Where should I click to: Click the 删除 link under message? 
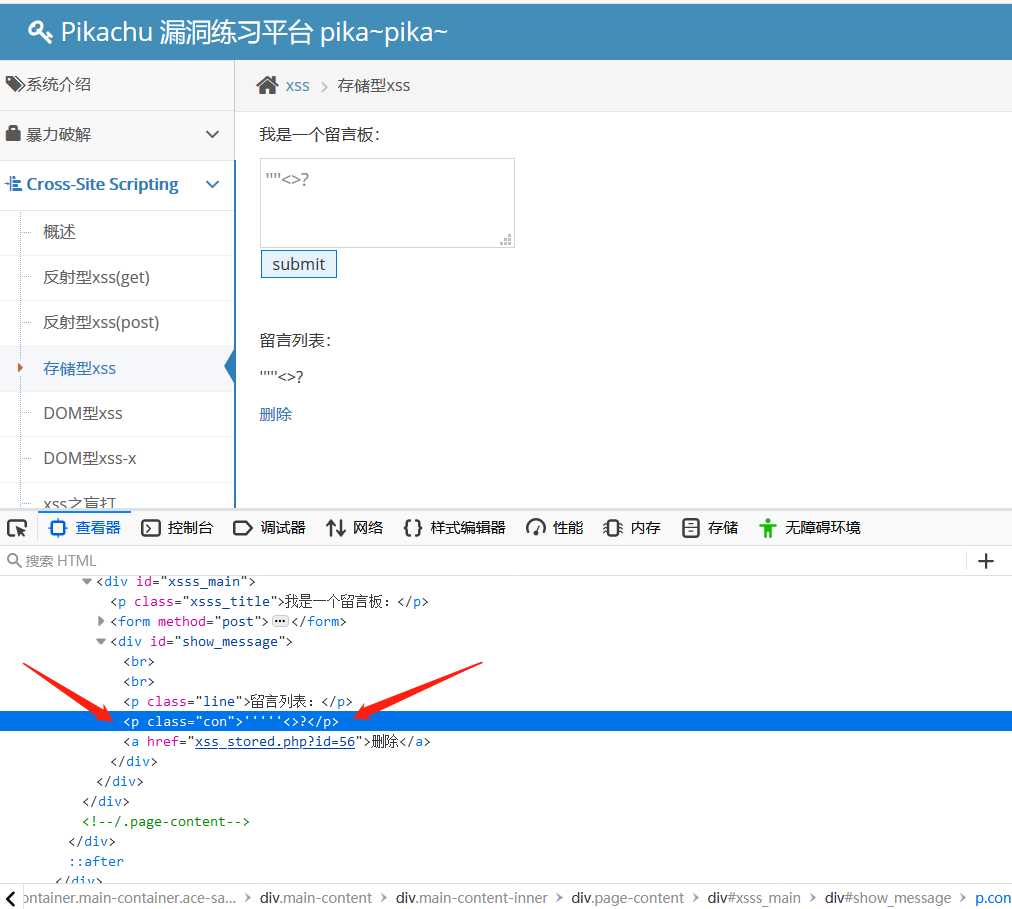(x=276, y=414)
